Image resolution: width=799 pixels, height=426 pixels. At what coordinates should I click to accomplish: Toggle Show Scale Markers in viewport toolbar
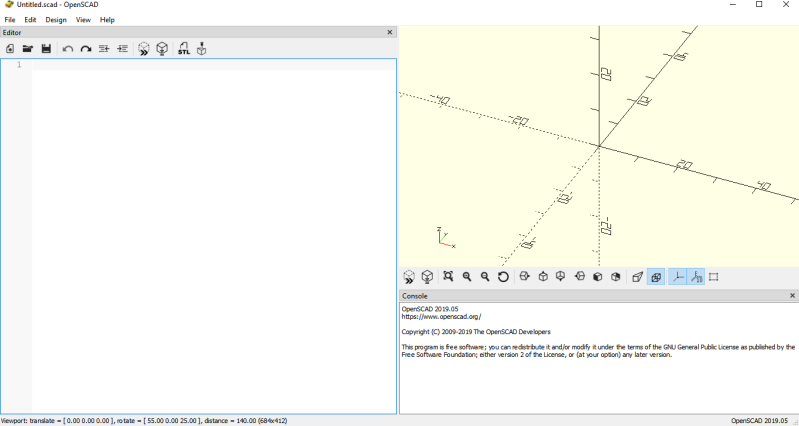[696, 277]
